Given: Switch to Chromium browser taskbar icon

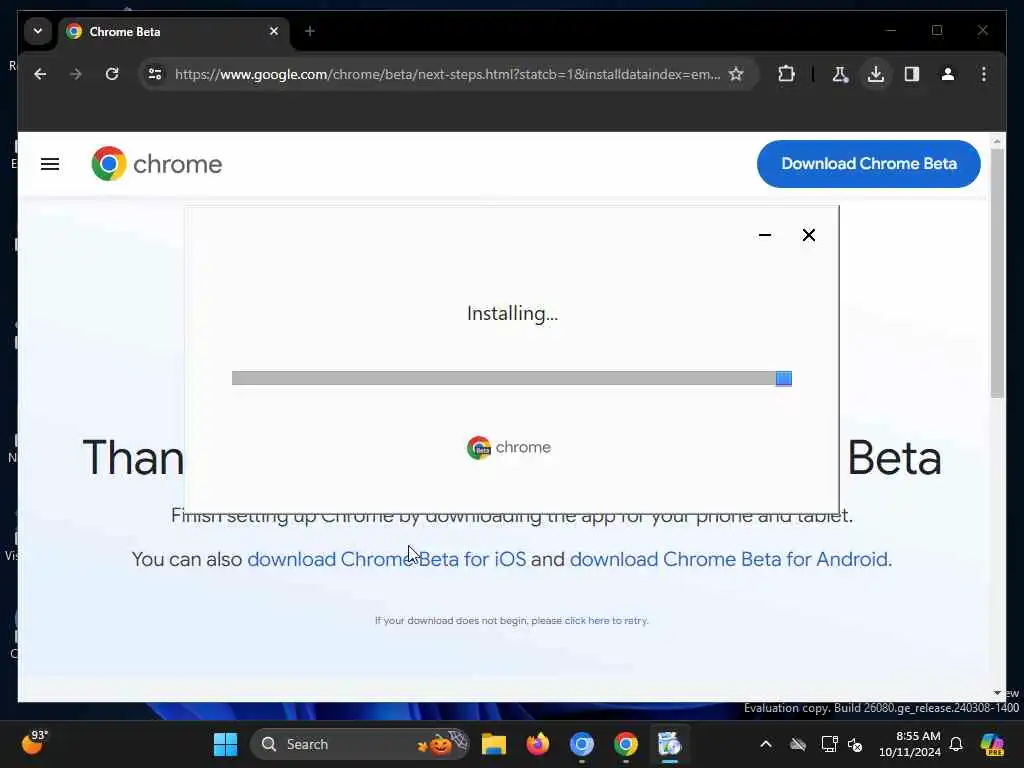Looking at the screenshot, I should [581, 744].
